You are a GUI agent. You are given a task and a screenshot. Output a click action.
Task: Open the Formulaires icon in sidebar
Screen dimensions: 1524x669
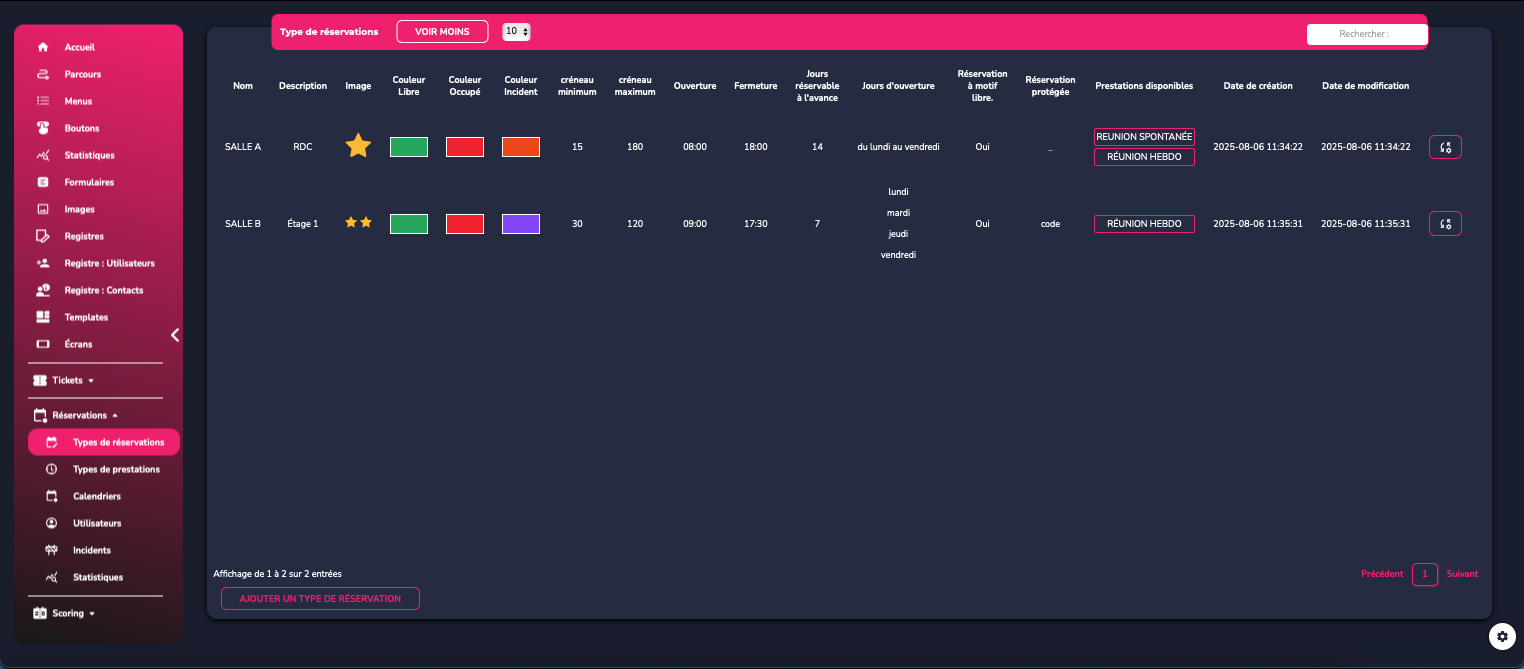tap(42, 182)
